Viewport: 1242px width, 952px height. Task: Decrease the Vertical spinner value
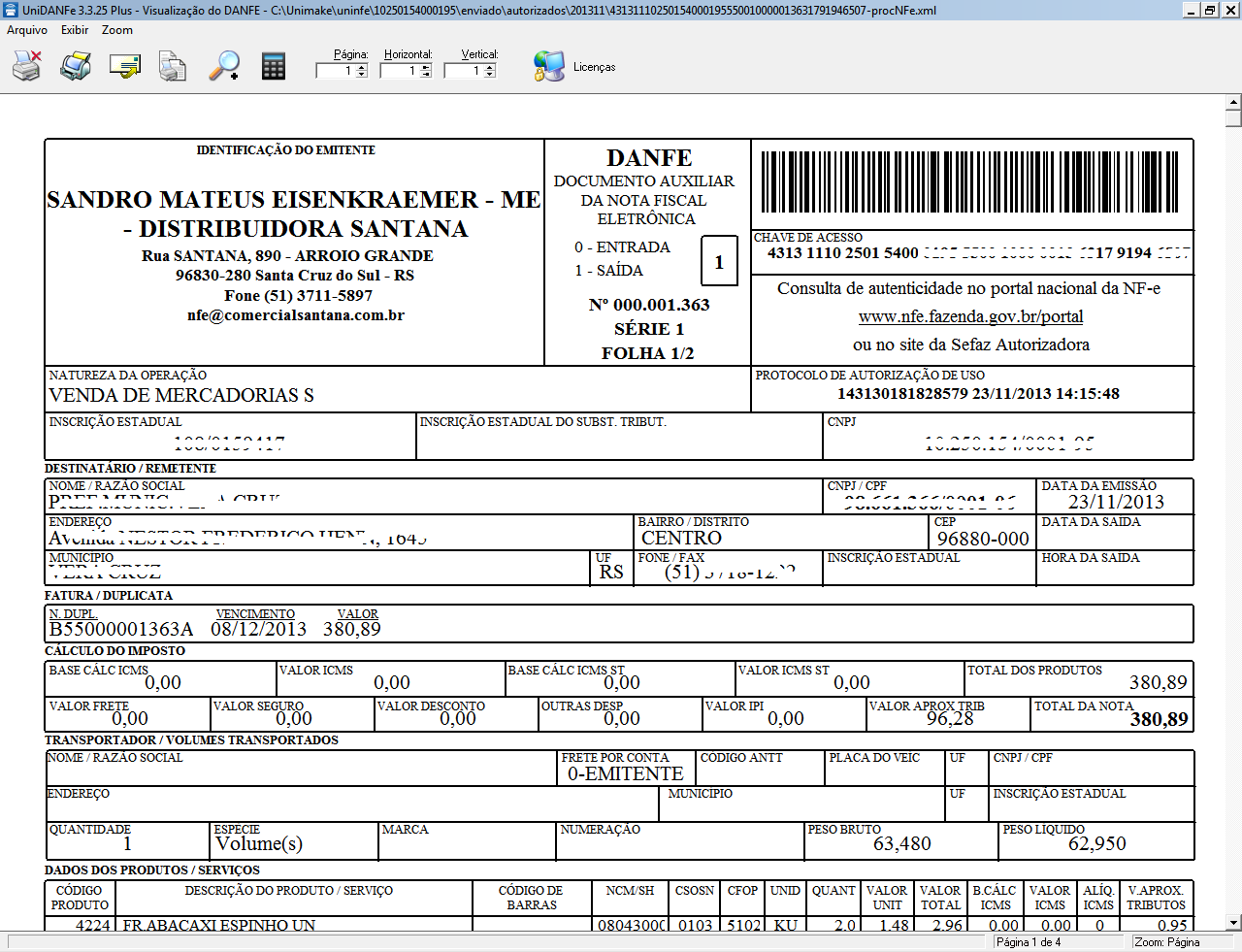tap(490, 74)
